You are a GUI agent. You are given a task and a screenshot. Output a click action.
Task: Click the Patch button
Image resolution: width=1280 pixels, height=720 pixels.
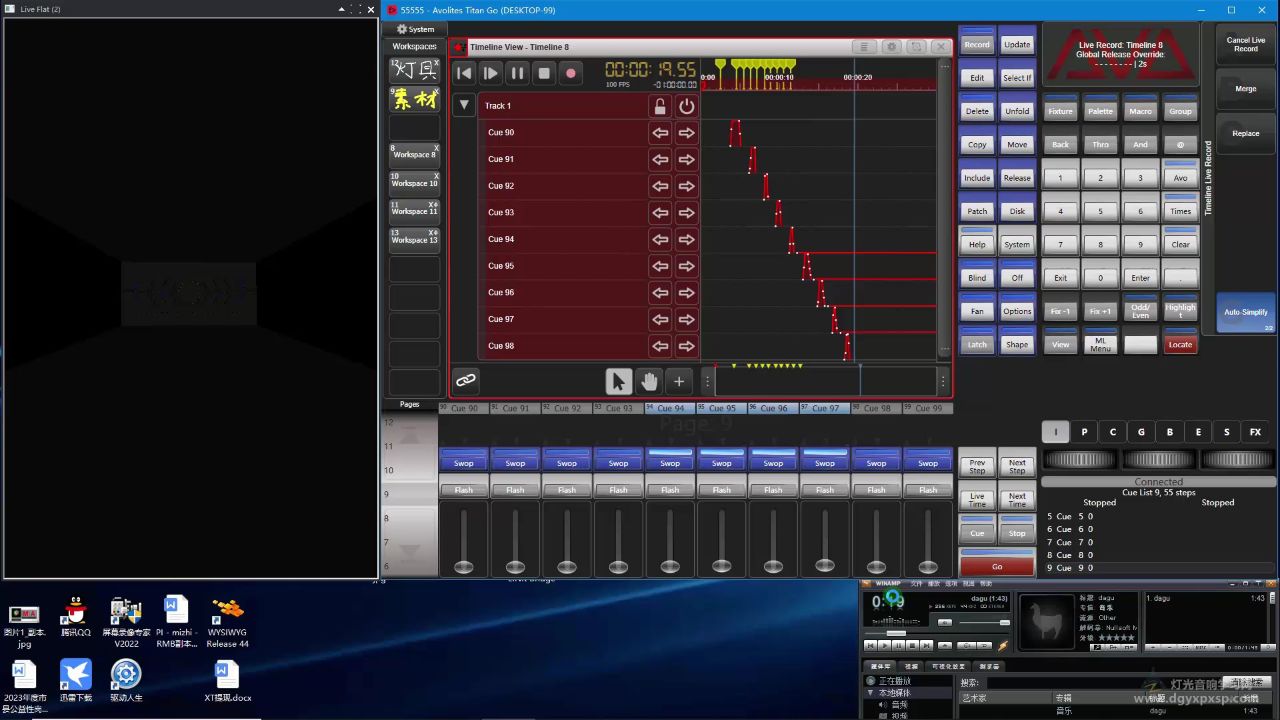(x=977, y=211)
